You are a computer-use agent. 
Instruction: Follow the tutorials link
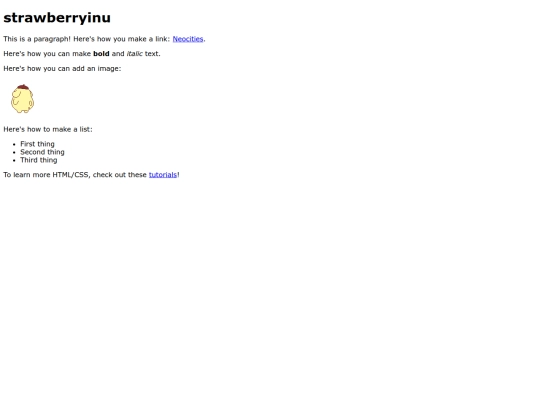click(163, 175)
